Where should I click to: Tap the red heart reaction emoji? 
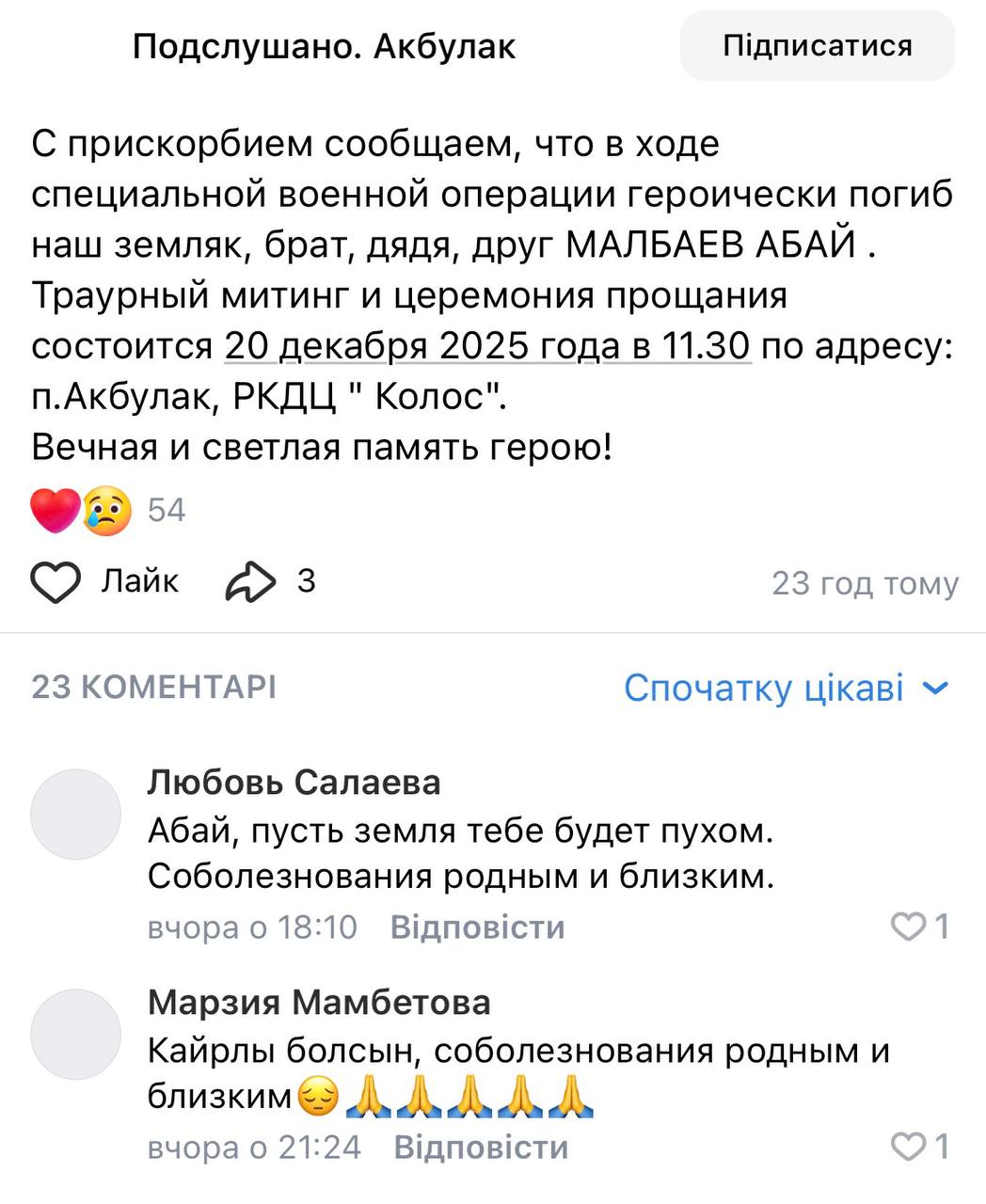point(55,511)
